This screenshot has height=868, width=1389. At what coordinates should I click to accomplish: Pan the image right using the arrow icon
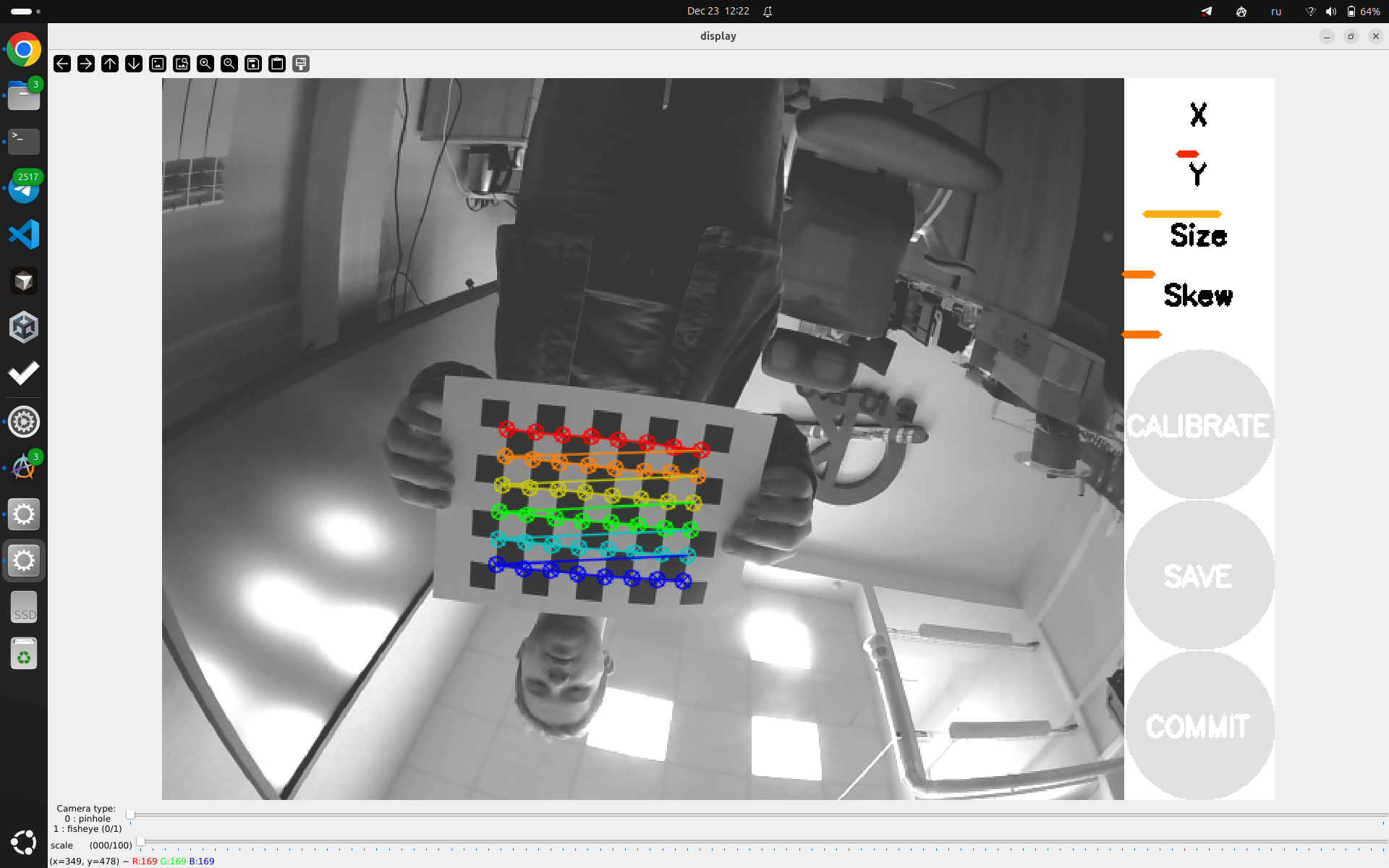(85, 64)
